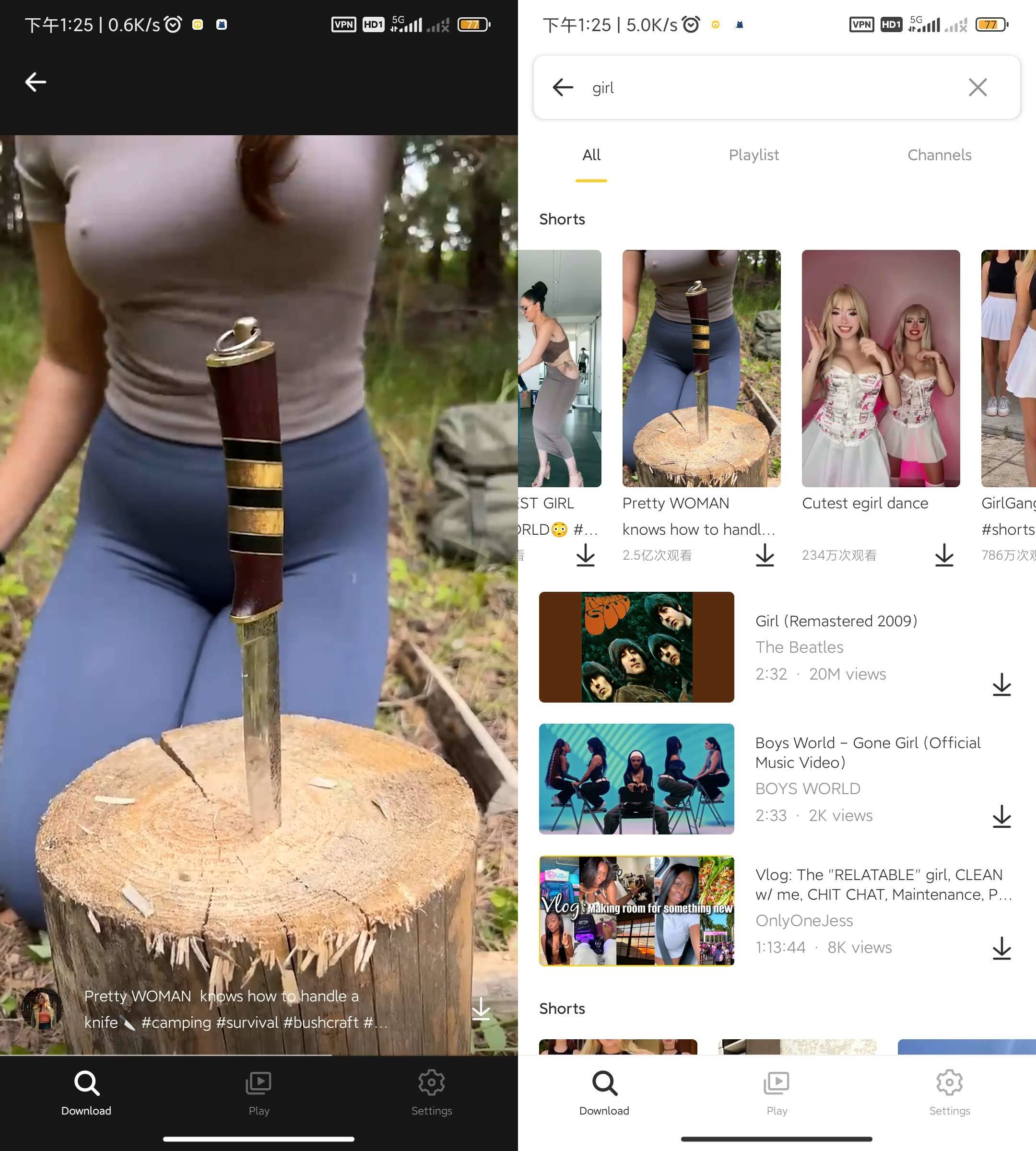Tap back arrow in right panel
Image resolution: width=1036 pixels, height=1151 pixels.
562,87
